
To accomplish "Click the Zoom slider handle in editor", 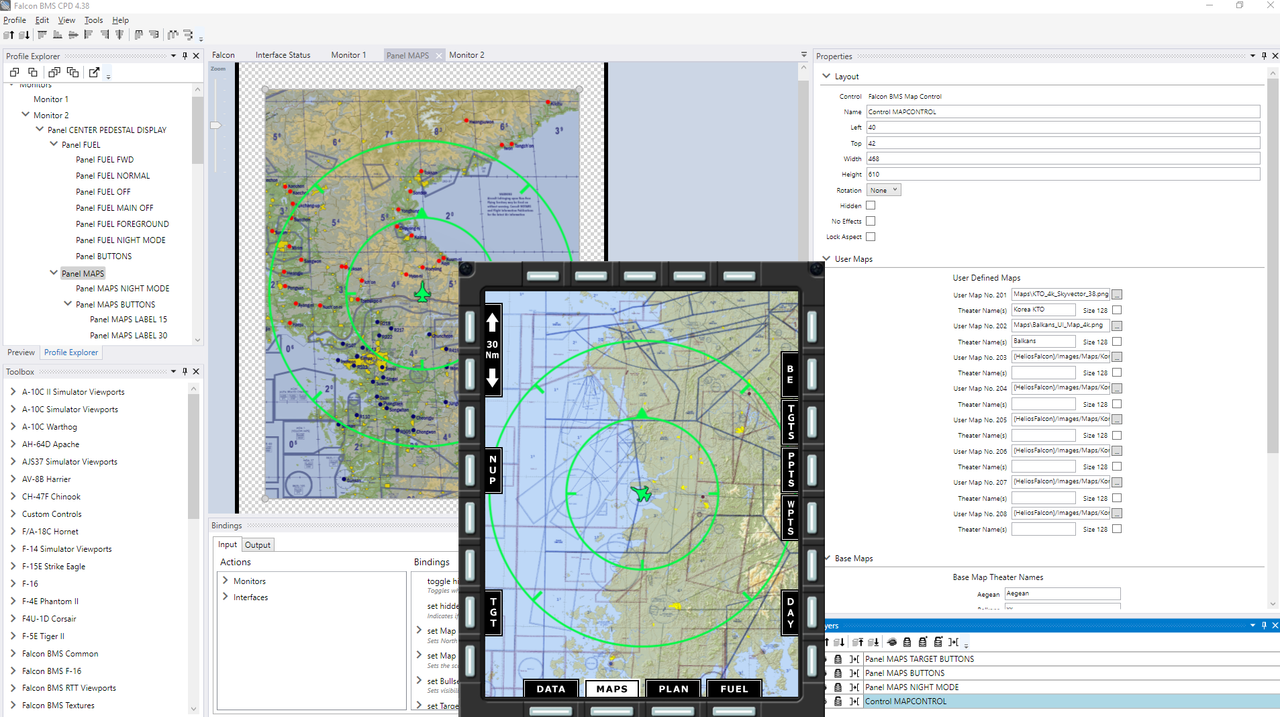I will [215, 125].
